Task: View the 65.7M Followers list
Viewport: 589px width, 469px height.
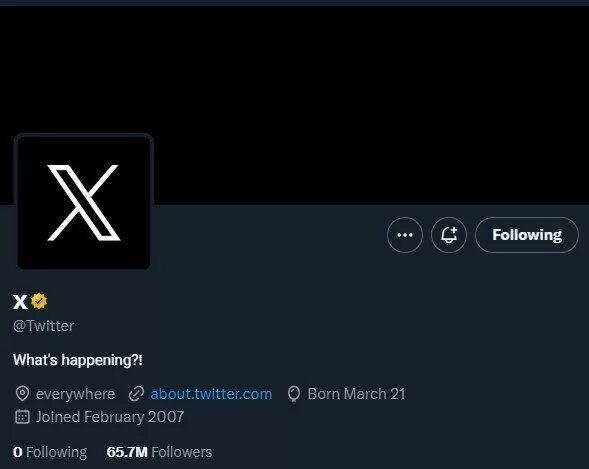Action: 159,452
